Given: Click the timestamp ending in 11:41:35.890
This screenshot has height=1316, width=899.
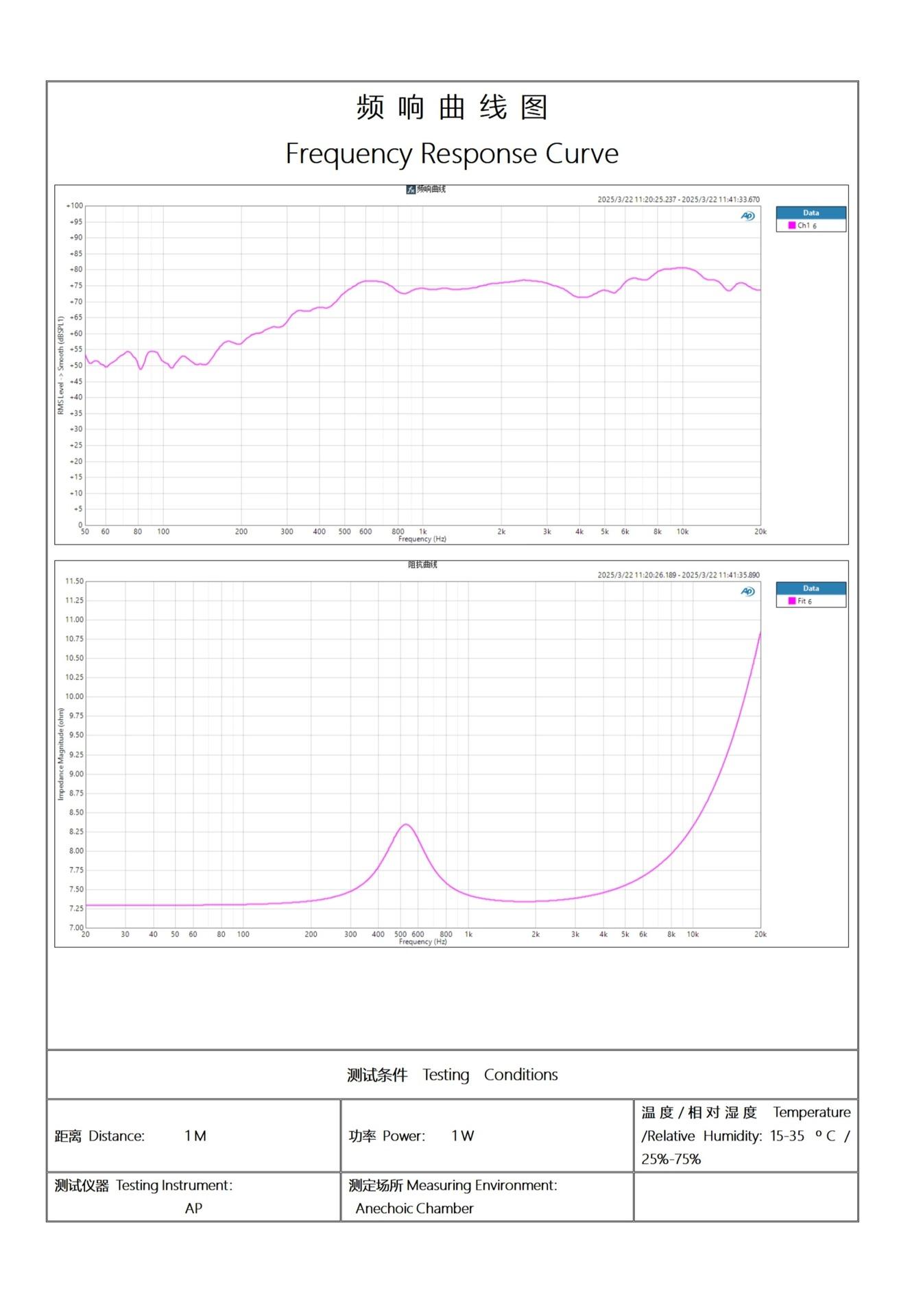Looking at the screenshot, I should [678, 575].
